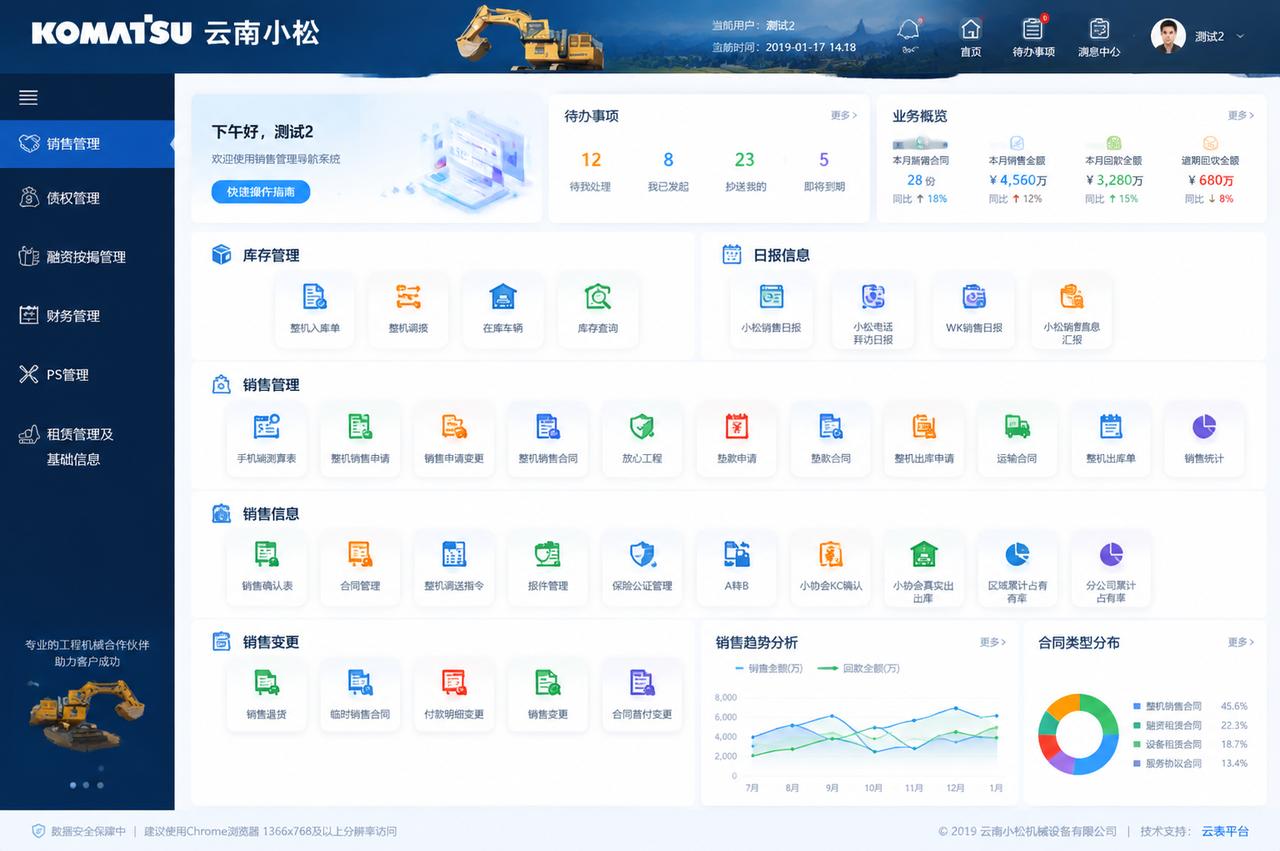Open 临时销售合同 icon
The width and height of the screenshot is (1280, 851).
coord(360,683)
